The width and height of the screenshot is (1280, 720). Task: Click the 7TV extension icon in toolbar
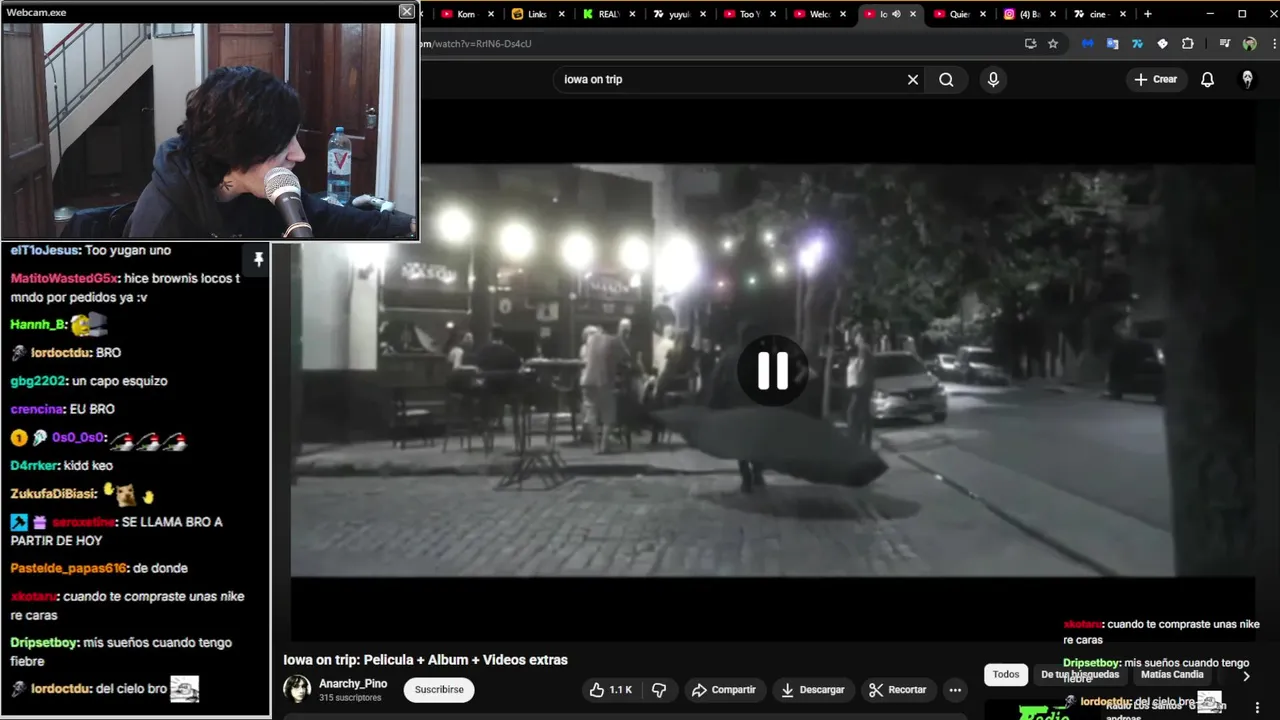(x=1137, y=44)
